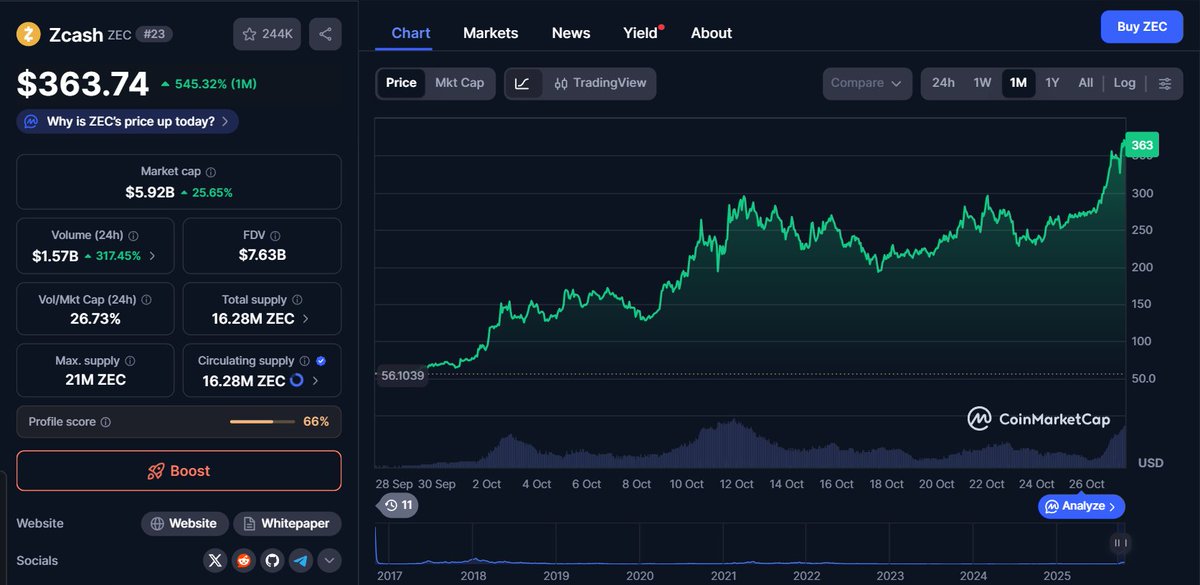This screenshot has height=585, width=1200.
Task: Click Why is ZEC's price up today
Action: click(128, 121)
